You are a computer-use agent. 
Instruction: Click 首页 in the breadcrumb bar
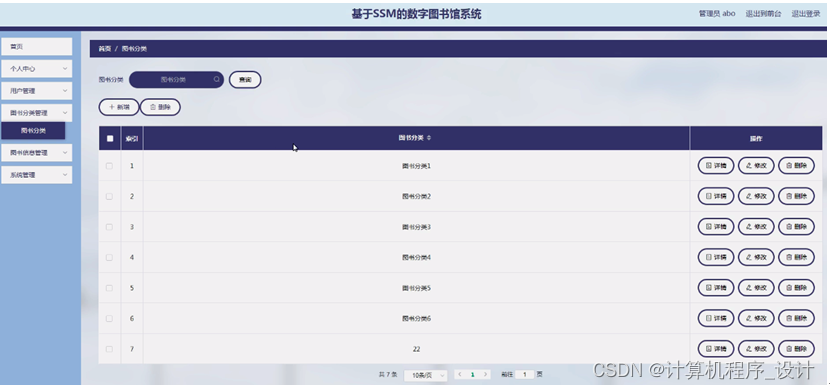point(105,49)
